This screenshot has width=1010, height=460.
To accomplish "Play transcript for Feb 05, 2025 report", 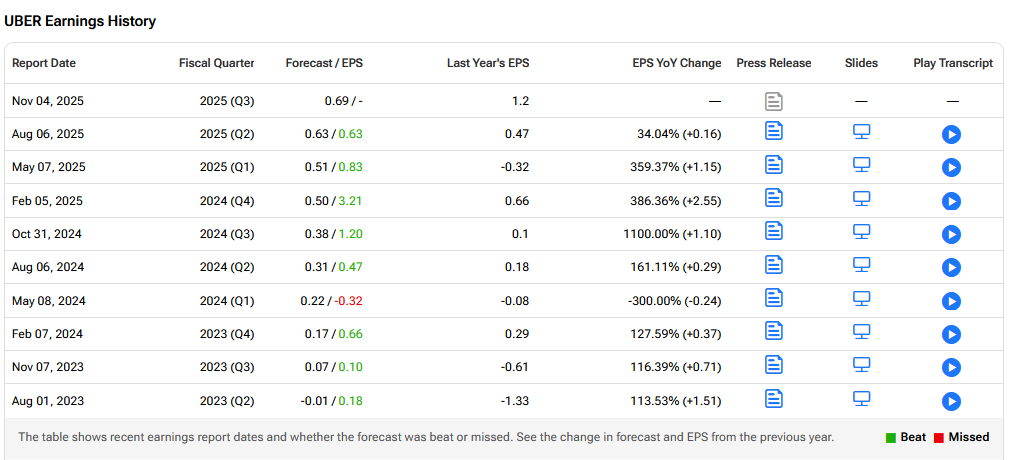I will click(x=951, y=201).
